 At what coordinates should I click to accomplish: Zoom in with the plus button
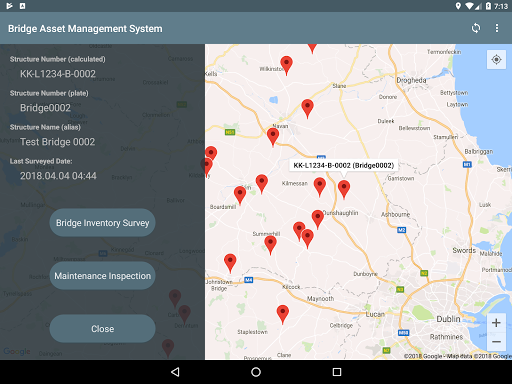click(496, 323)
